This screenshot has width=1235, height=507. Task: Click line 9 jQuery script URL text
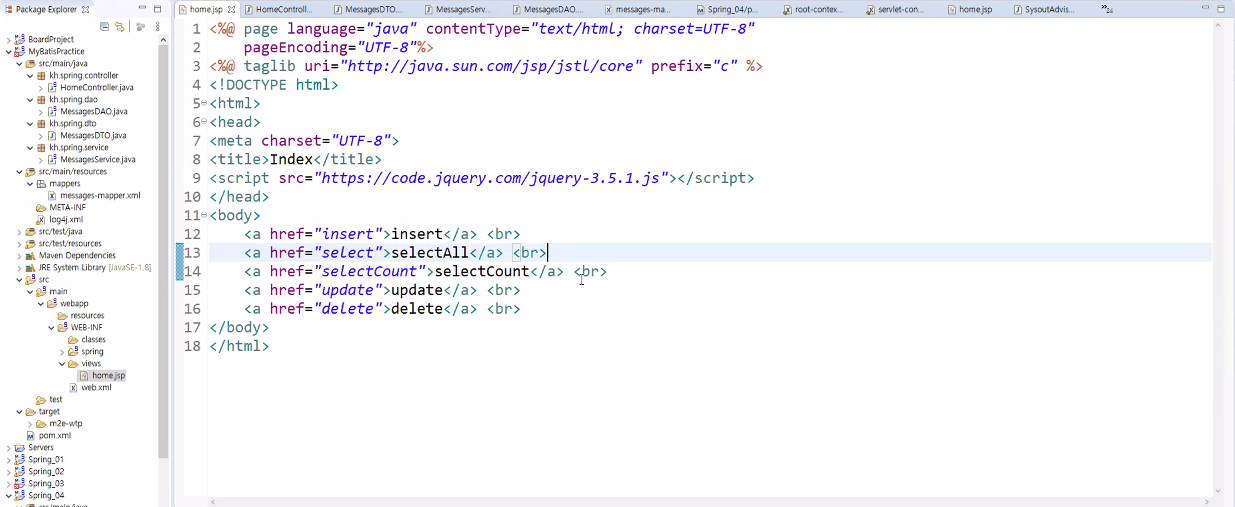pos(492,178)
